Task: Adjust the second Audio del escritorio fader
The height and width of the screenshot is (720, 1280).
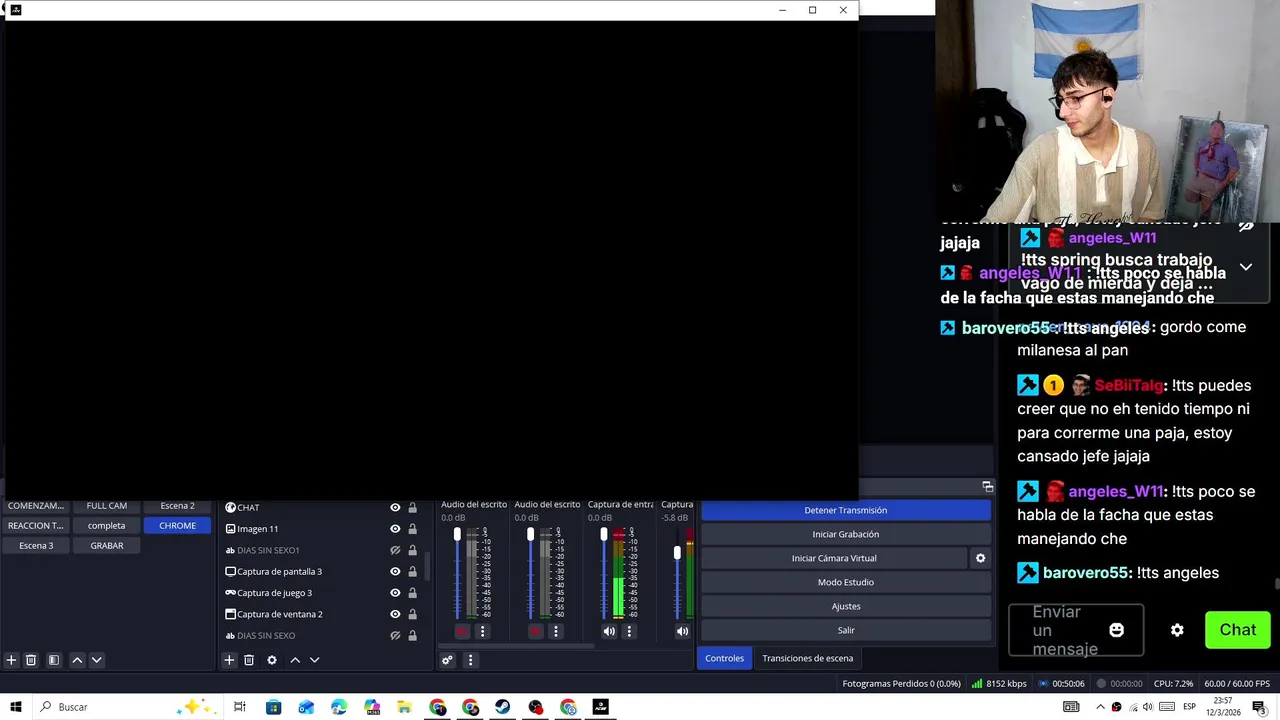Action: pos(530,536)
